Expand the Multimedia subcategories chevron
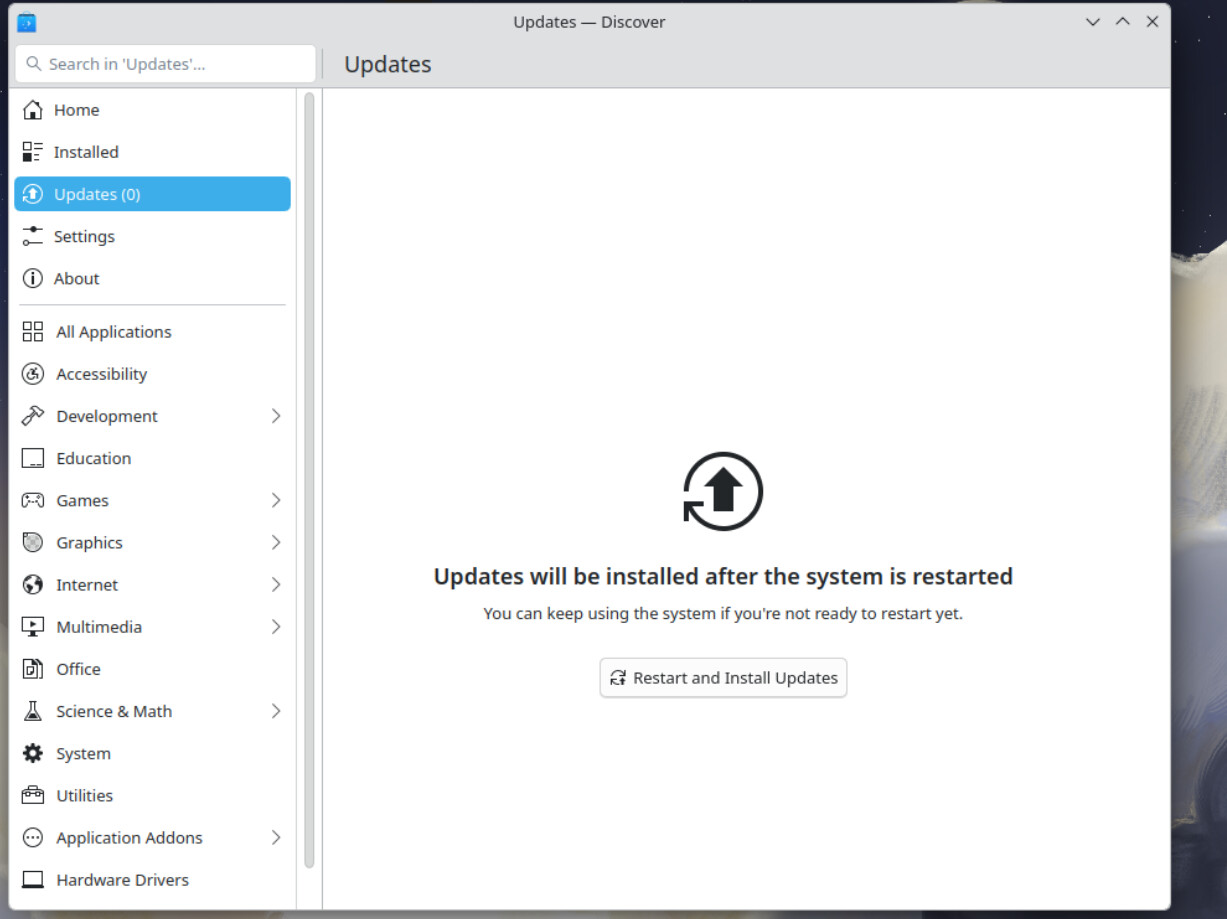Image resolution: width=1227 pixels, height=919 pixels. tap(276, 627)
